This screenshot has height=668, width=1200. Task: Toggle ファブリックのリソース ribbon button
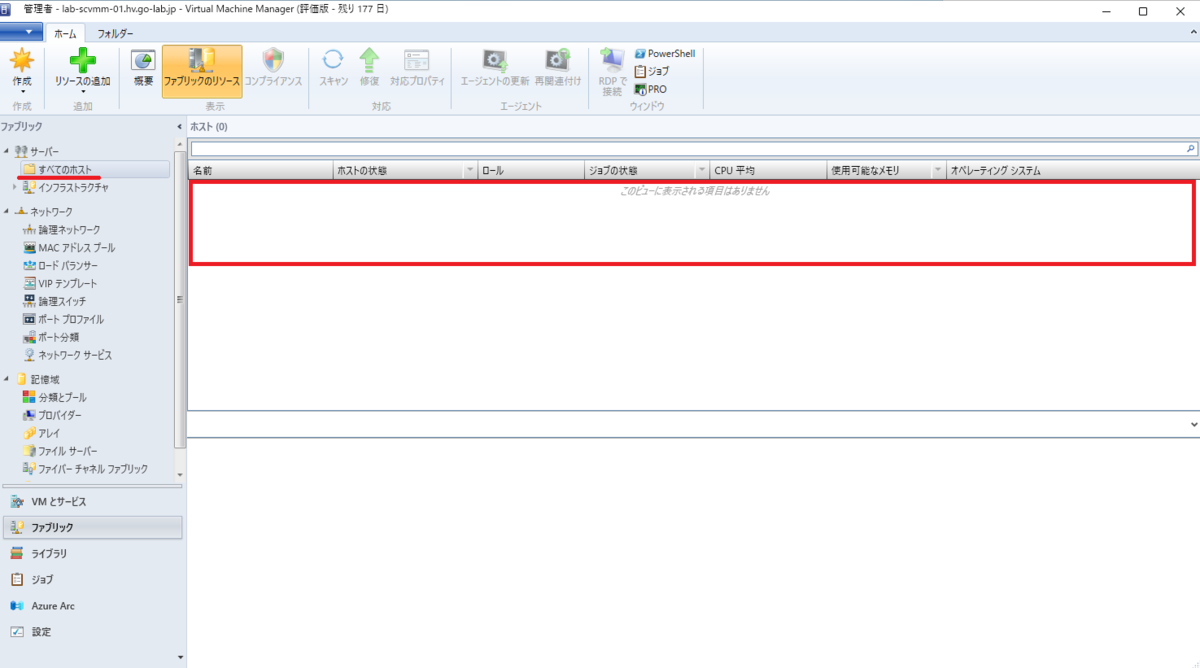202,70
